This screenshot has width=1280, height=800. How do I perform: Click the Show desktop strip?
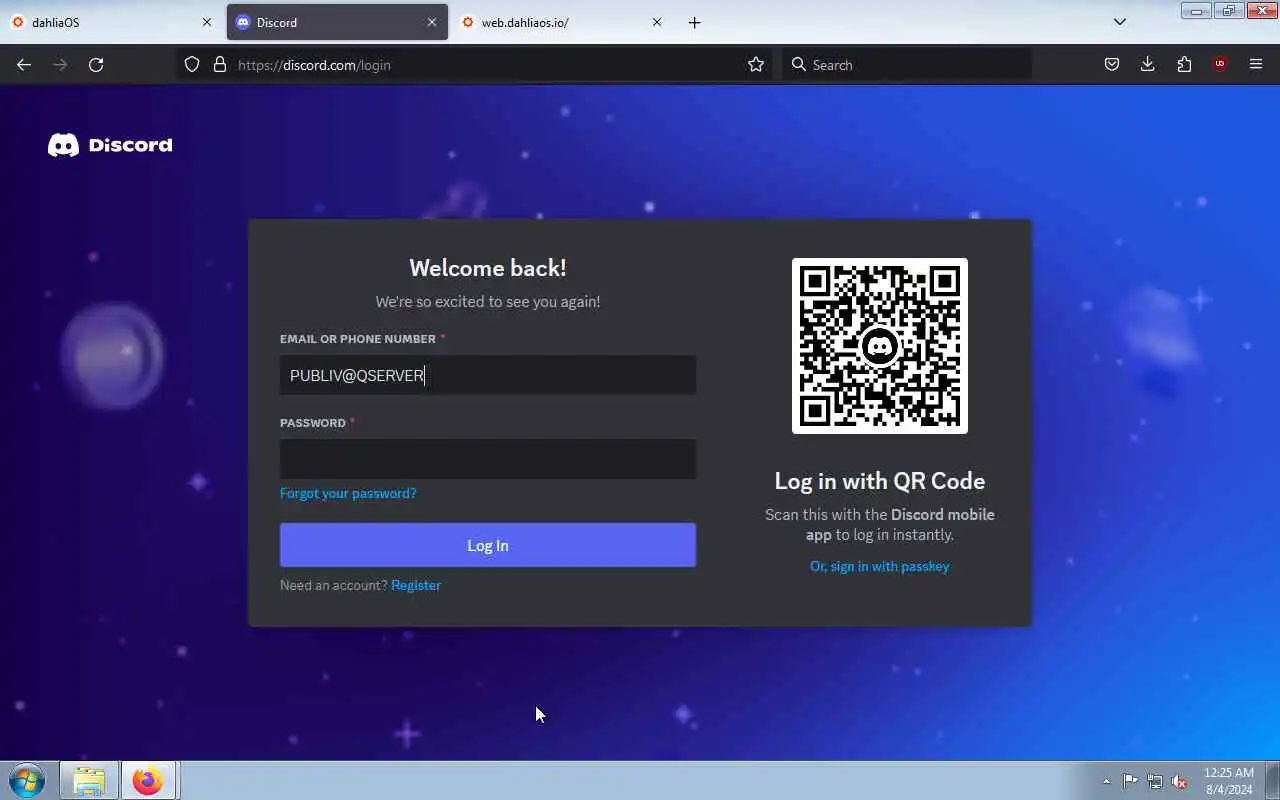1272,781
